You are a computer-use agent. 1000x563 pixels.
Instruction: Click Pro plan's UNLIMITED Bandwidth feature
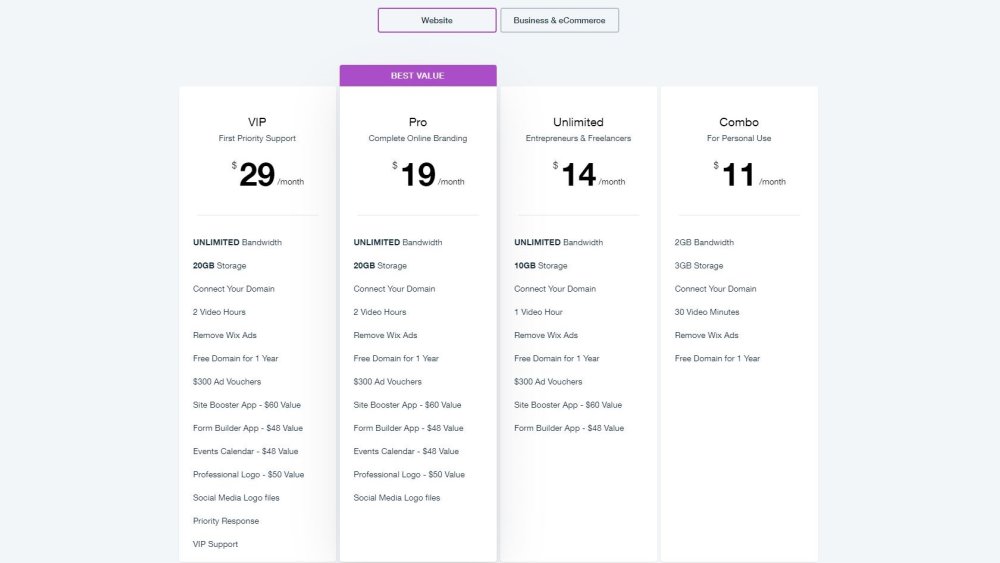point(398,242)
